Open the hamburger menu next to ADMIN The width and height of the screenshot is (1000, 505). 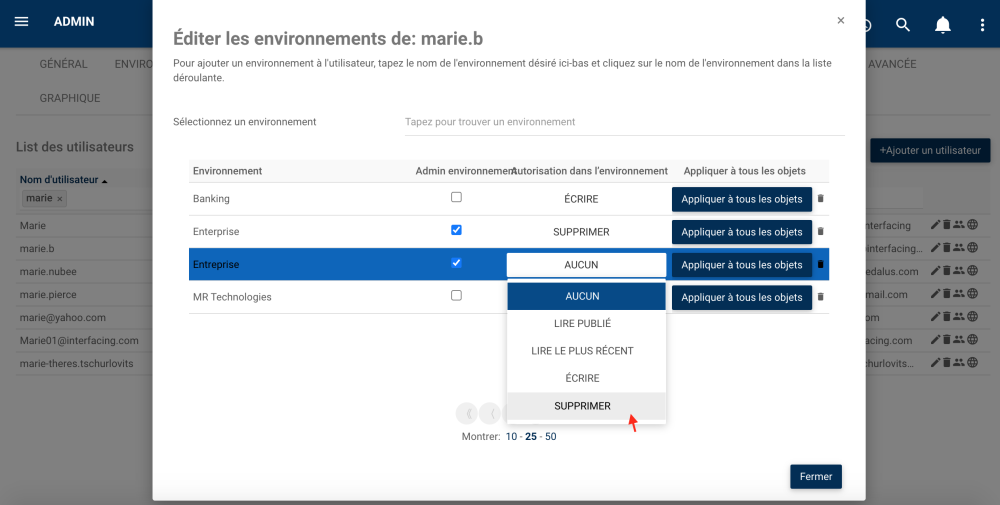point(22,22)
